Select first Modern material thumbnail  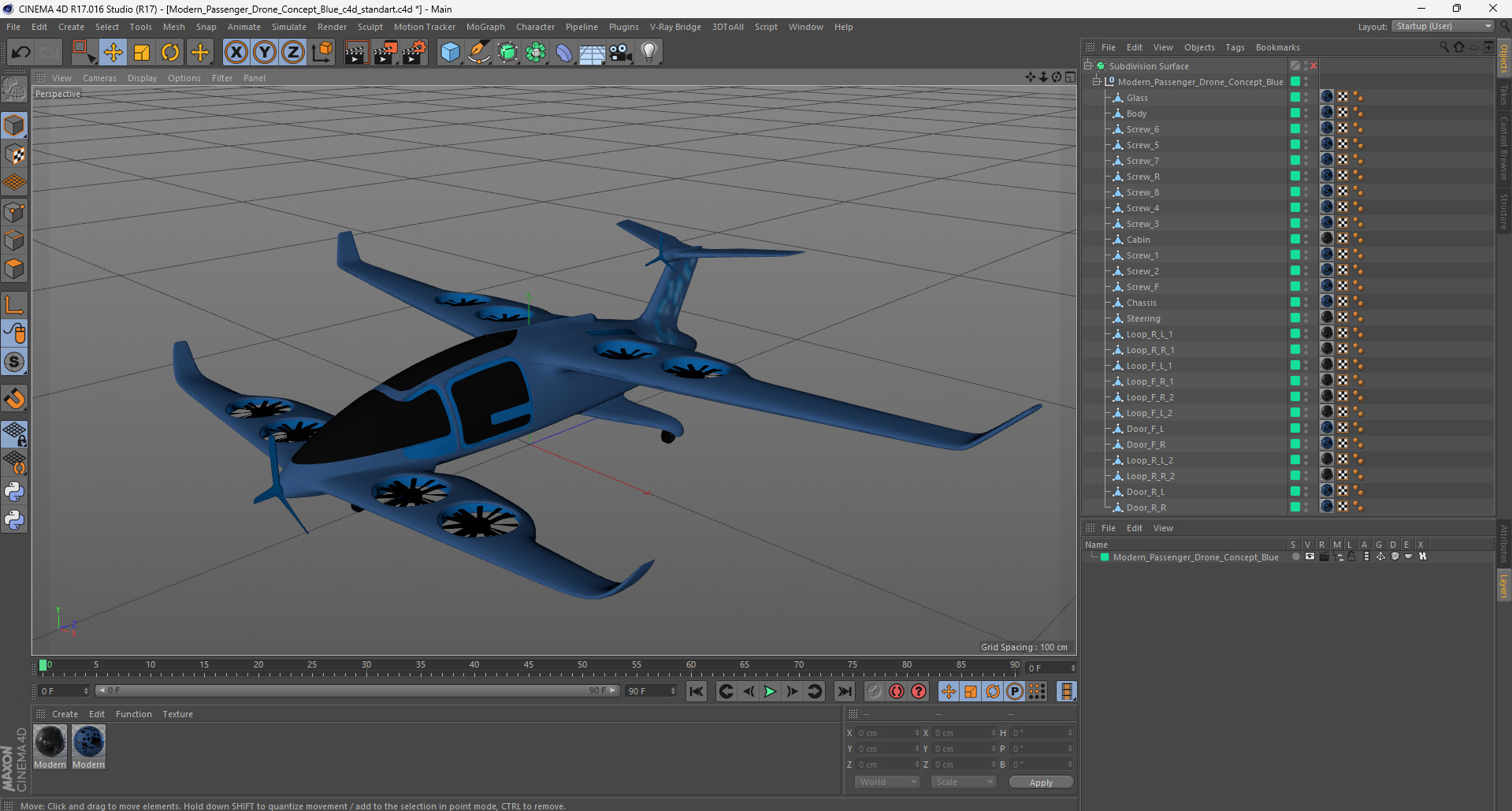click(x=50, y=742)
